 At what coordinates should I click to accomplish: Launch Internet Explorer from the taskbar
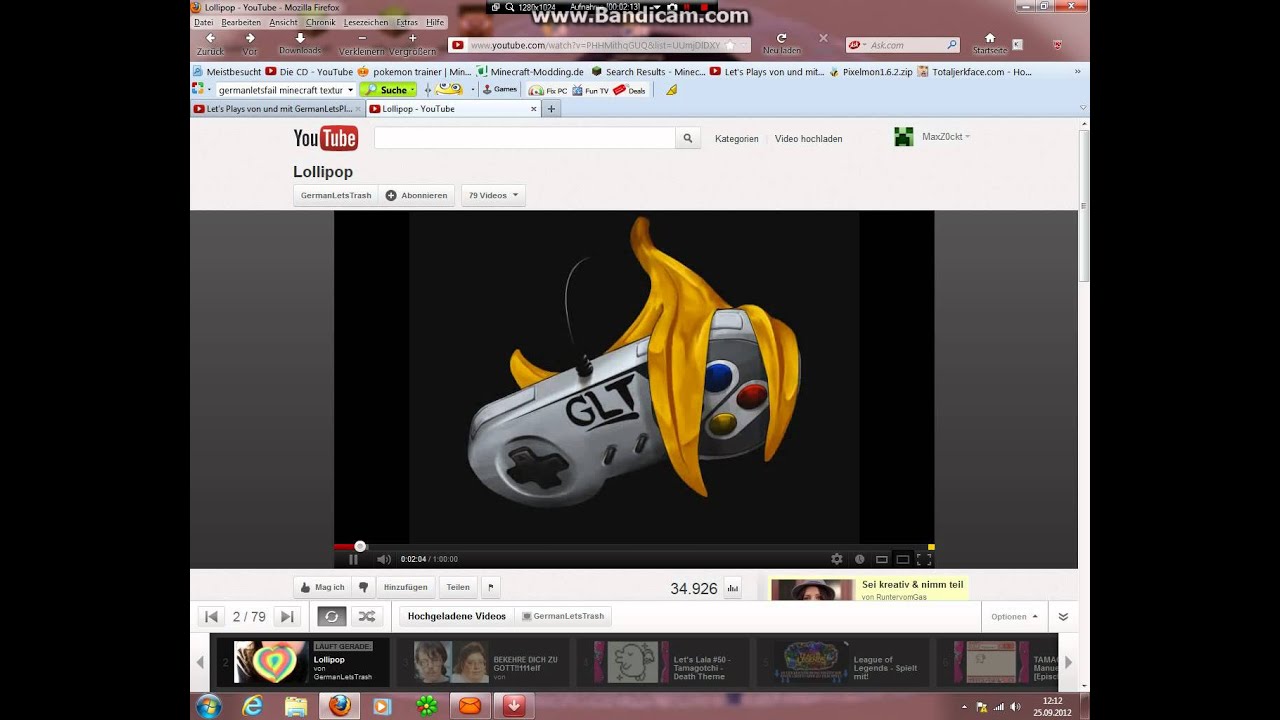pos(253,706)
